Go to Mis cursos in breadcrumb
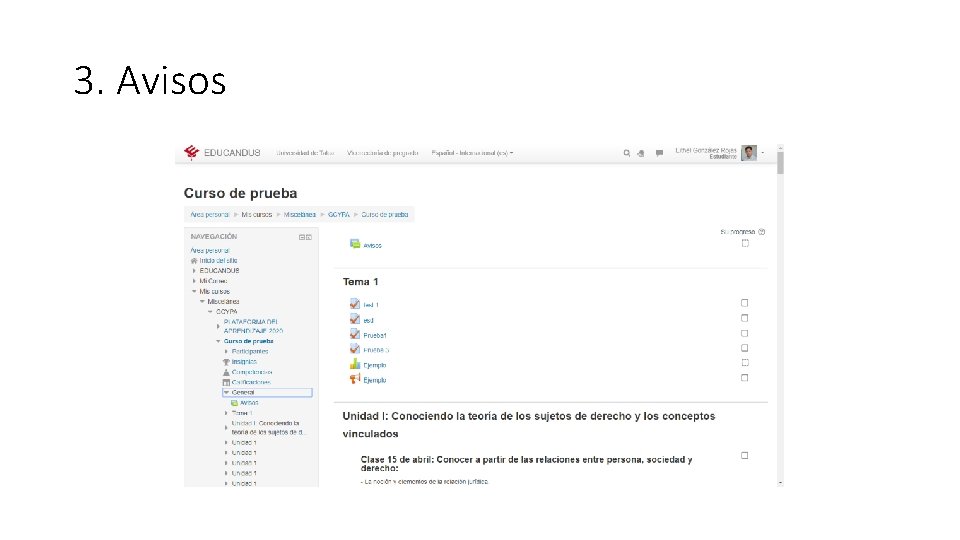 [x=257, y=215]
